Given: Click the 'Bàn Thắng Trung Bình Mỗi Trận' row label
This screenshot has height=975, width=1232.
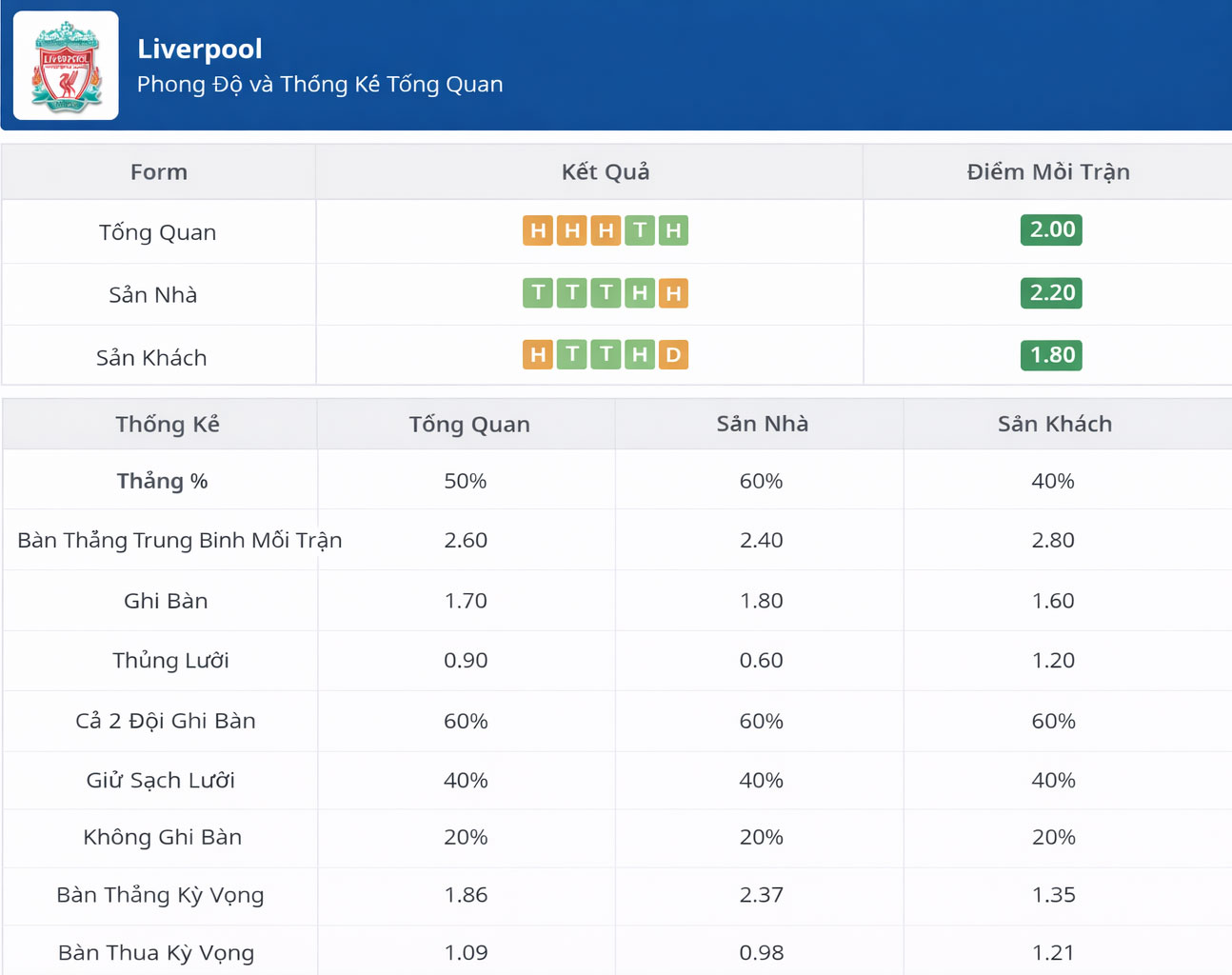Looking at the screenshot, I should 180,541.
